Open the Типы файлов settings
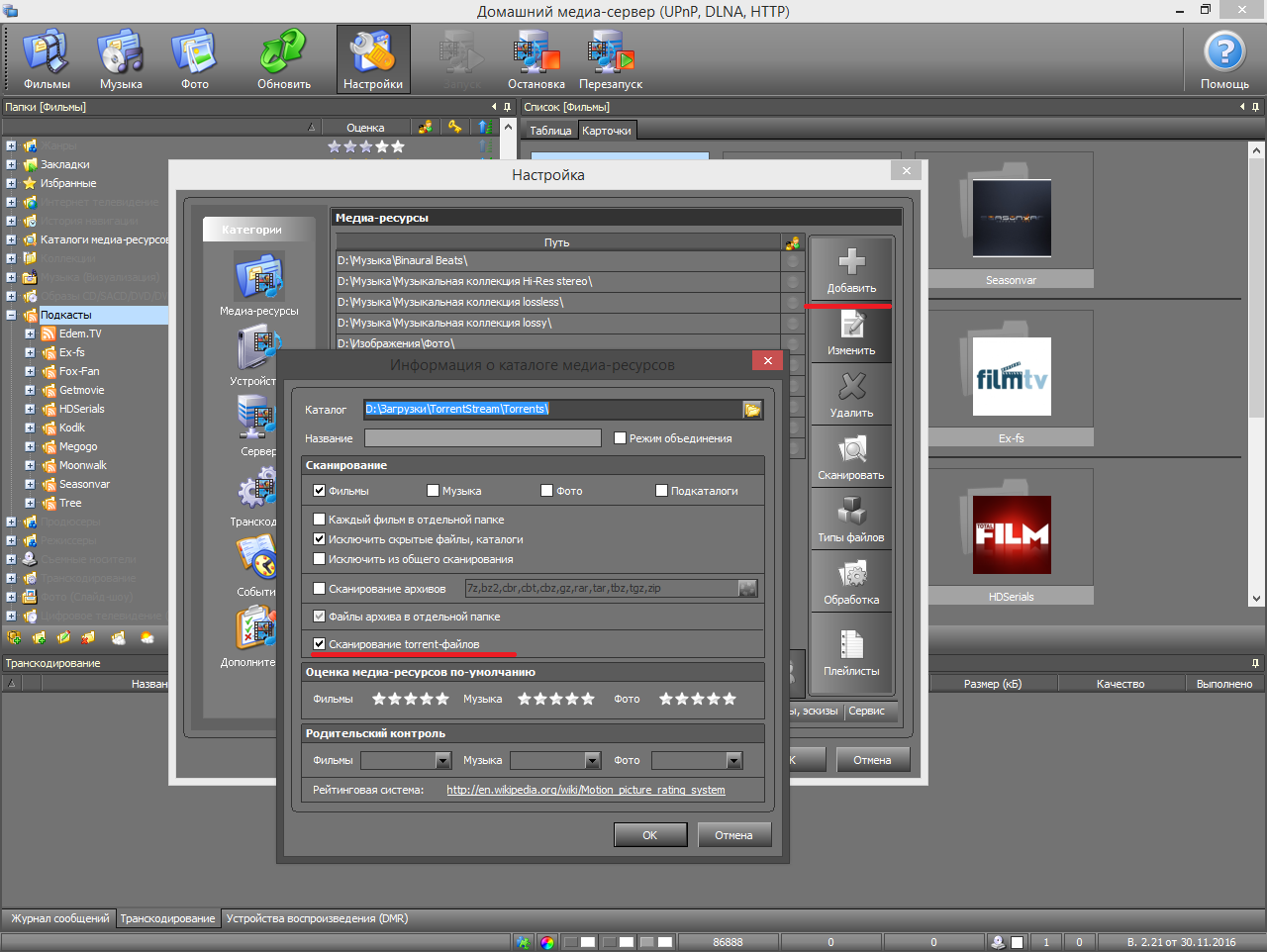The height and width of the screenshot is (952, 1267). 851,521
